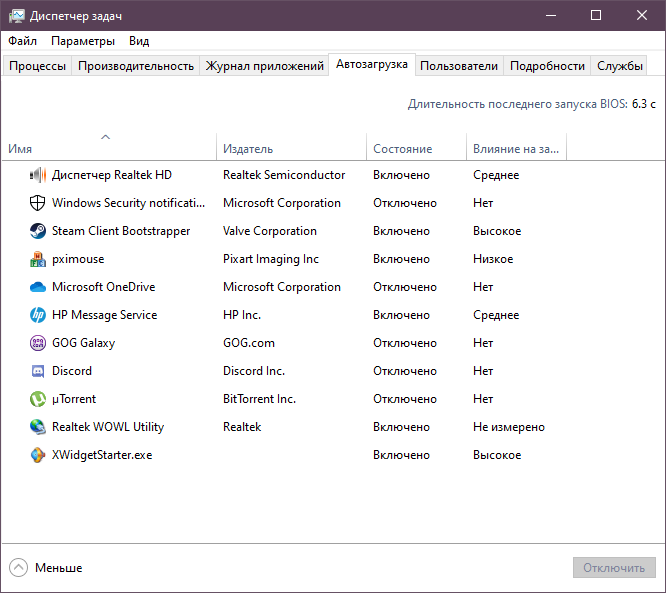Minimize the Task Manager window

551,16
